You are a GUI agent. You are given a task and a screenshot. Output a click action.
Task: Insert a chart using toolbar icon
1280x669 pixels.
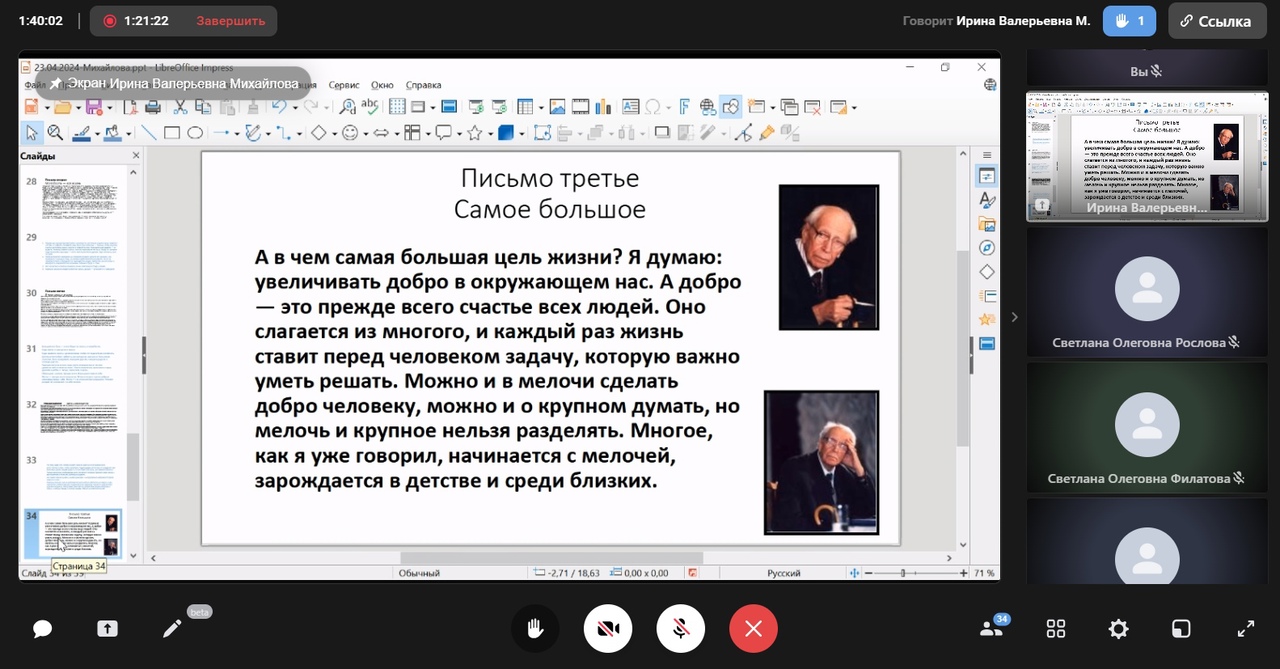tap(604, 107)
